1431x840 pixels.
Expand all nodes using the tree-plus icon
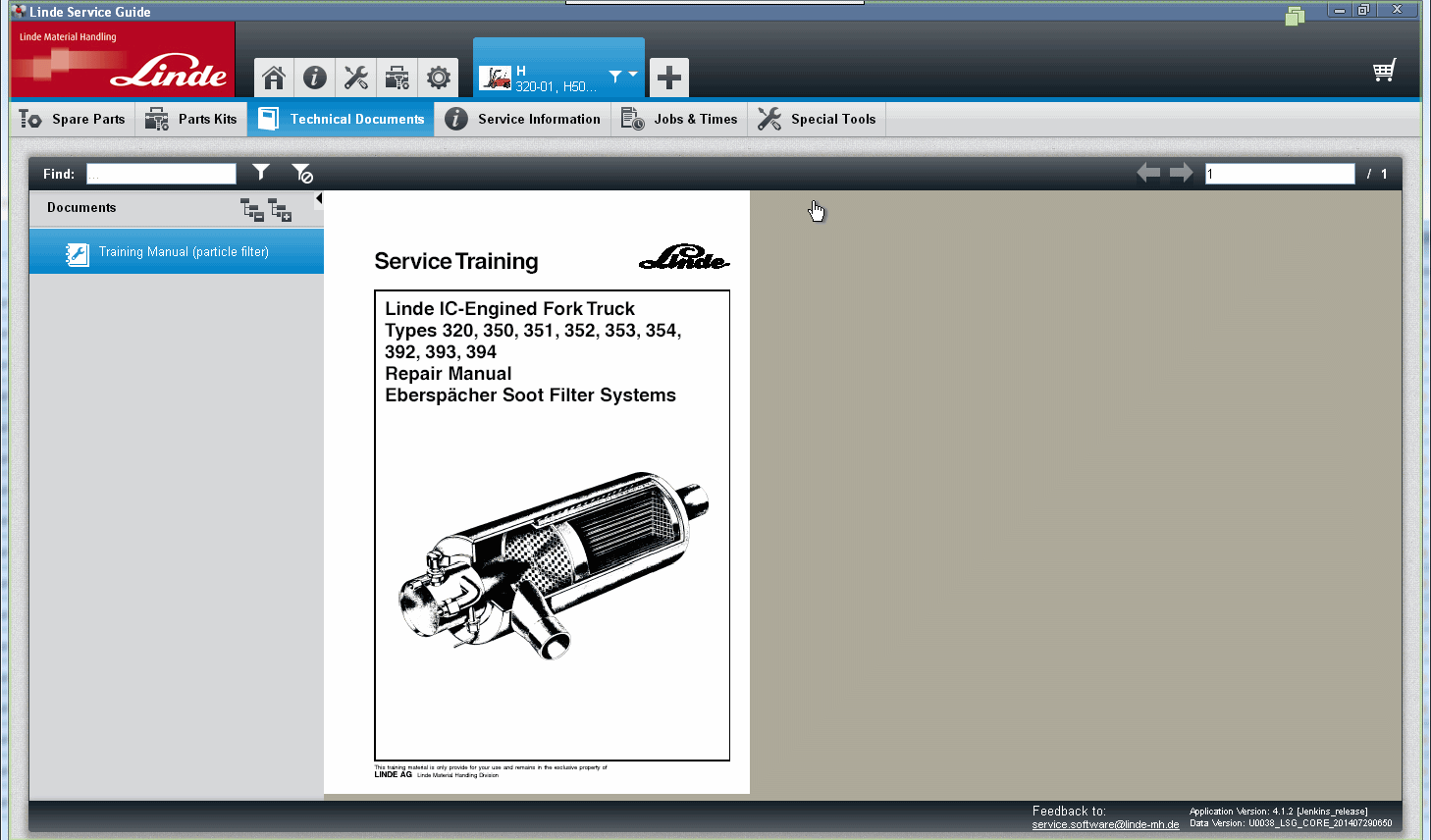pyautogui.click(x=280, y=210)
